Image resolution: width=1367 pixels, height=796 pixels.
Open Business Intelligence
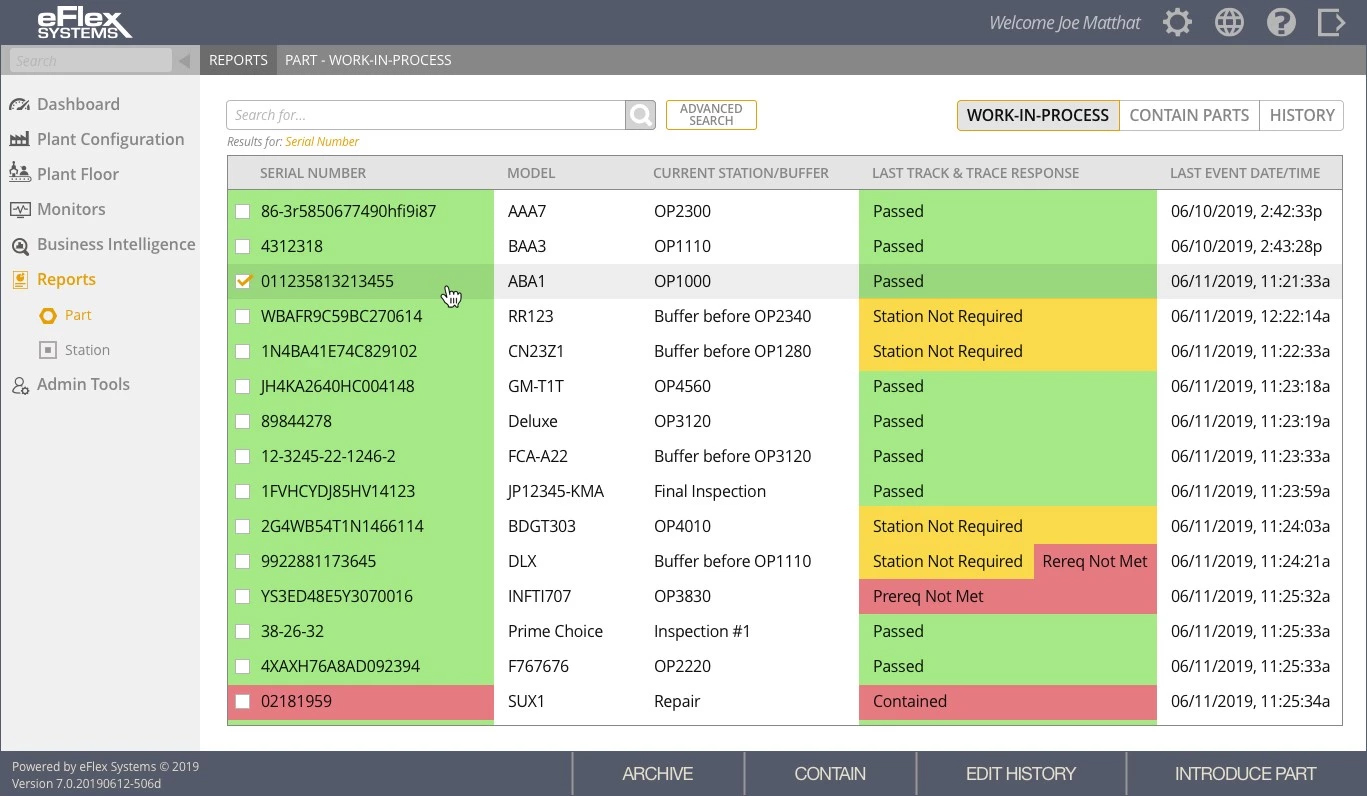(116, 244)
